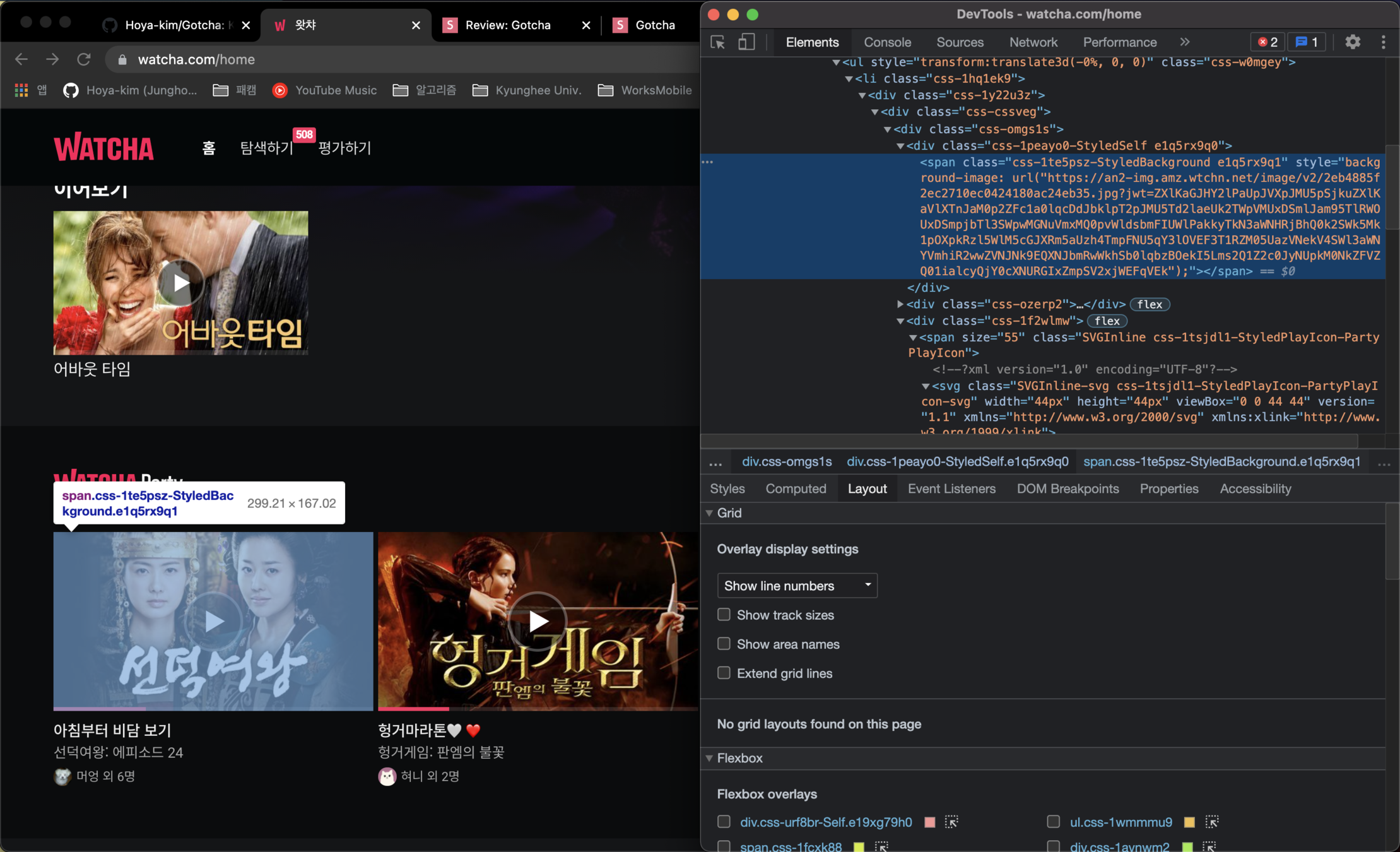Click the red errors count badge
This screenshot has width=1400, height=852.
(1268, 42)
